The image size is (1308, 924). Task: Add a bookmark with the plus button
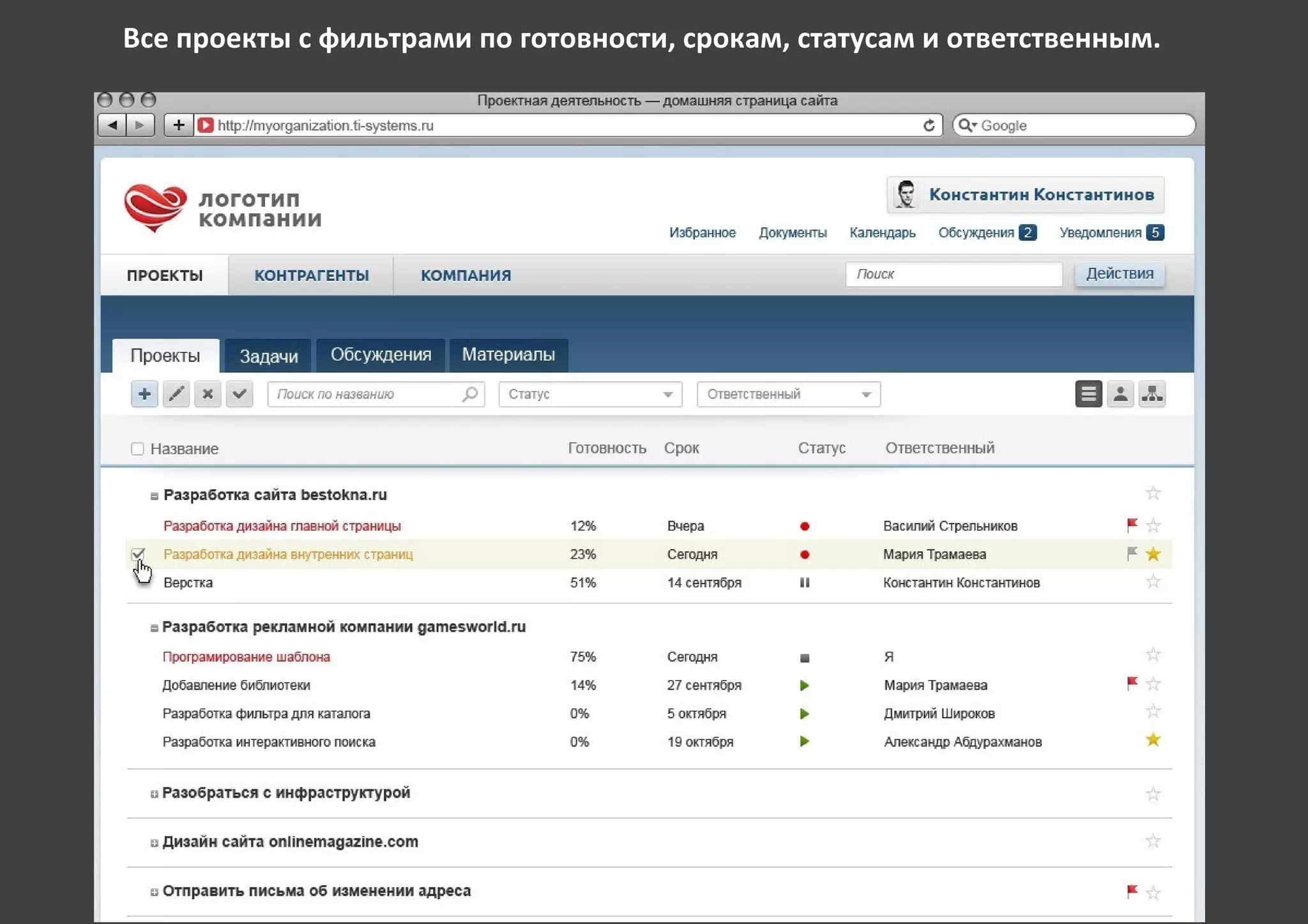[179, 125]
